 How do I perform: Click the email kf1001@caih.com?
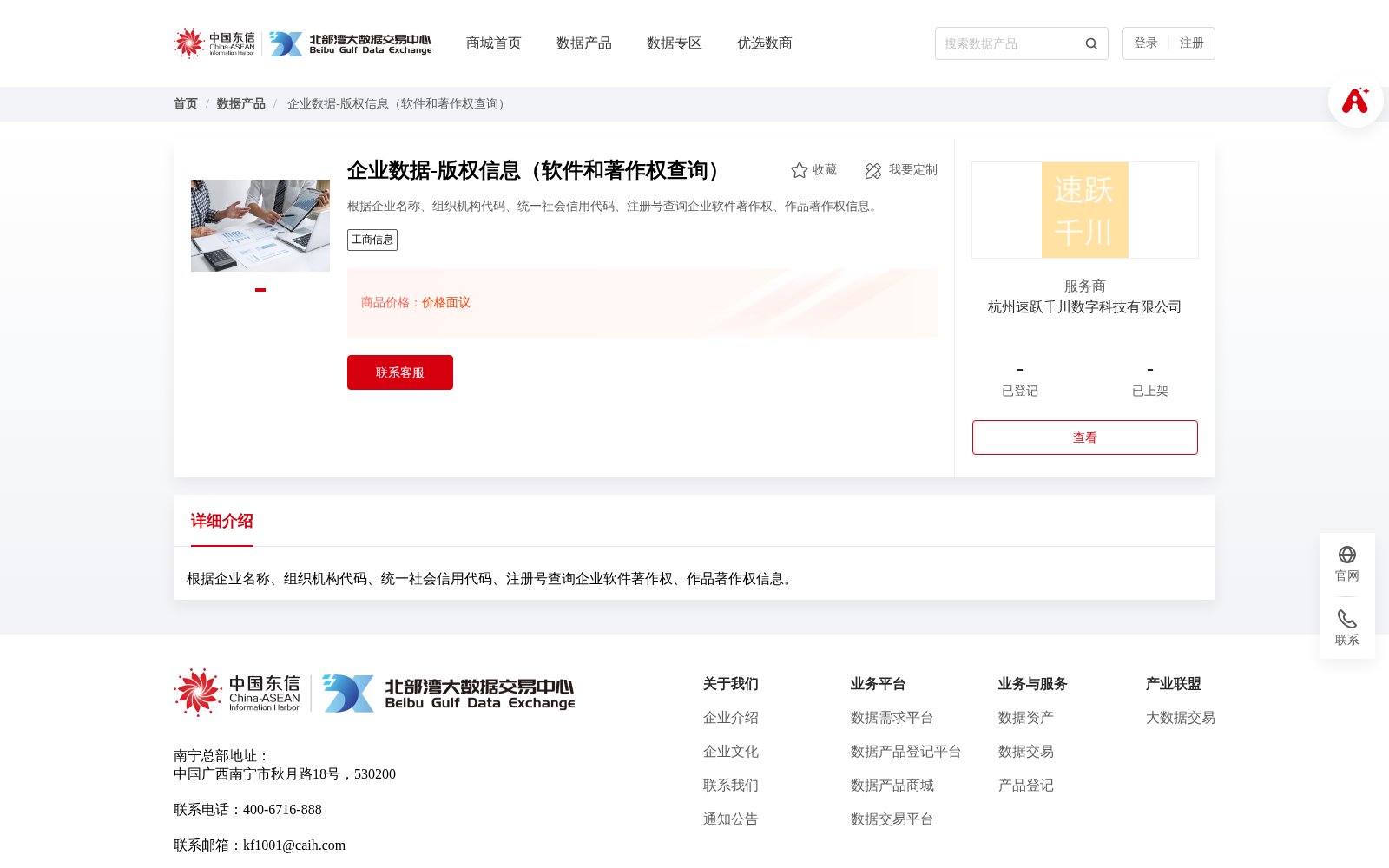coord(294,845)
